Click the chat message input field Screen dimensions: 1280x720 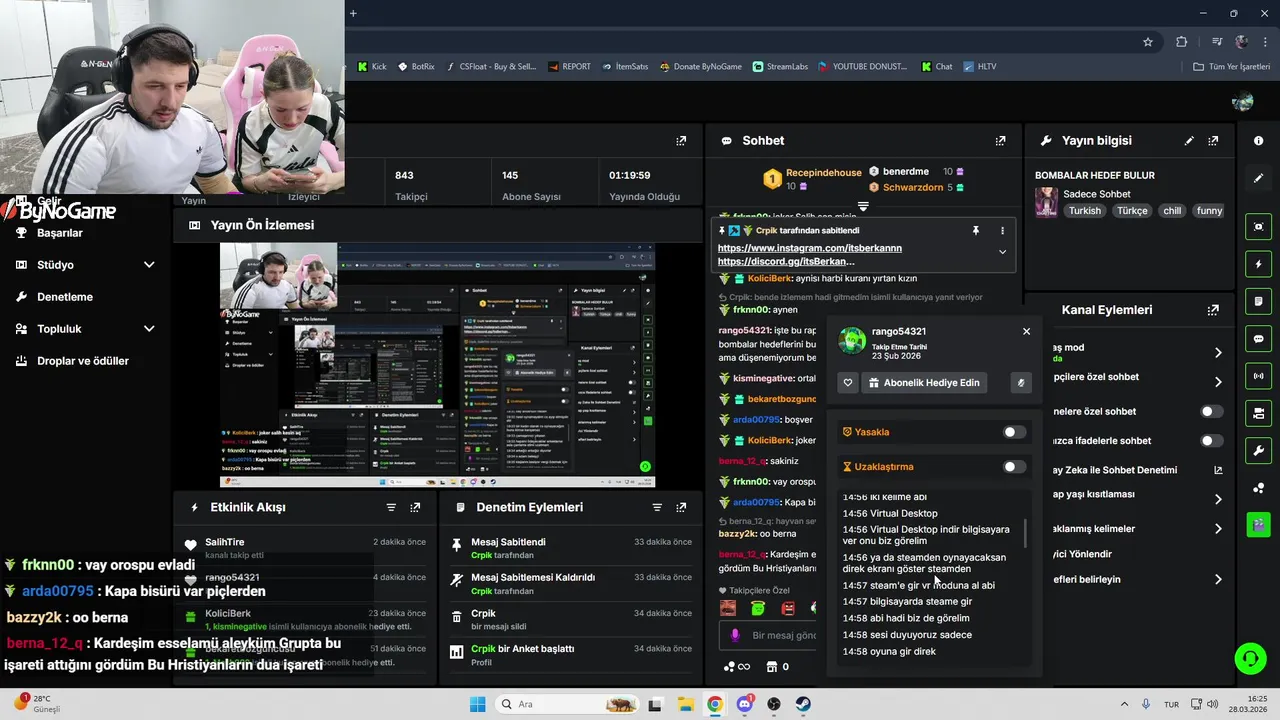tap(770, 635)
